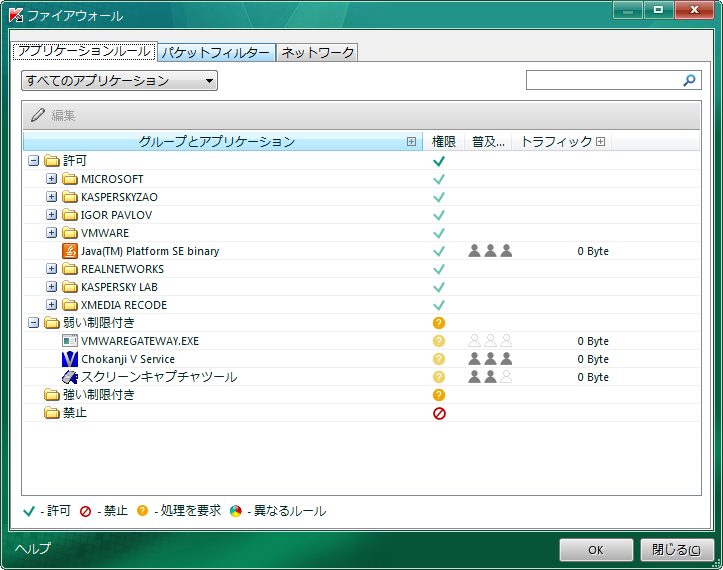Click the VMWAREGATEWAY.EXE application icon

[x=70, y=341]
